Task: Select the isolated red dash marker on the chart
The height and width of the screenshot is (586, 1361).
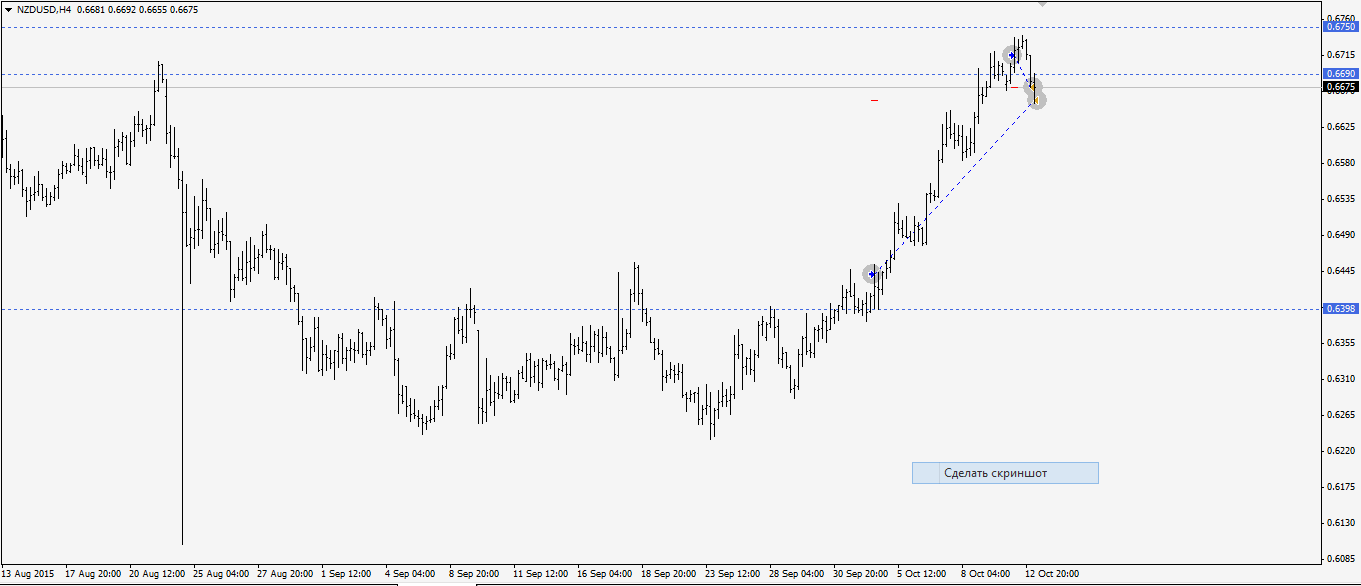Action: pos(874,100)
